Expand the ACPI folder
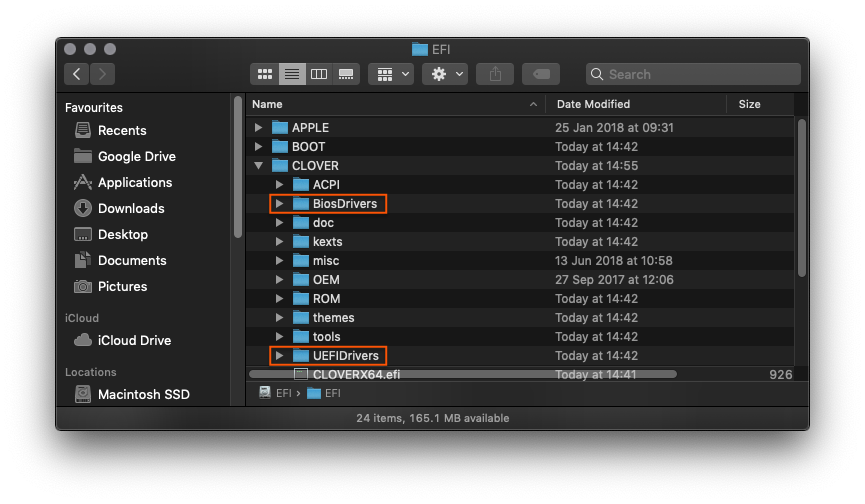Screen dimensions: 865x504 tap(279, 185)
